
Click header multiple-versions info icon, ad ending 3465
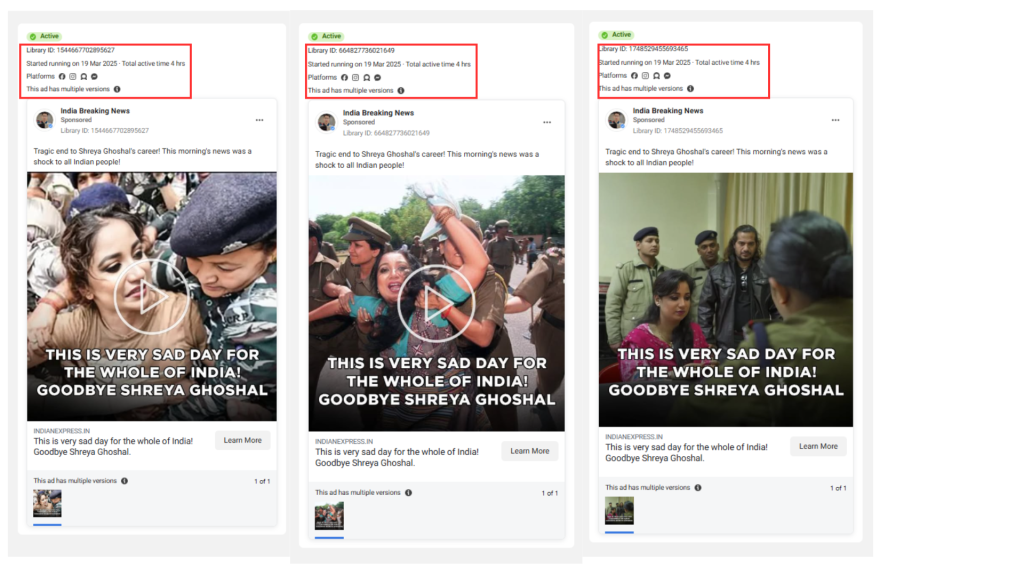690,88
